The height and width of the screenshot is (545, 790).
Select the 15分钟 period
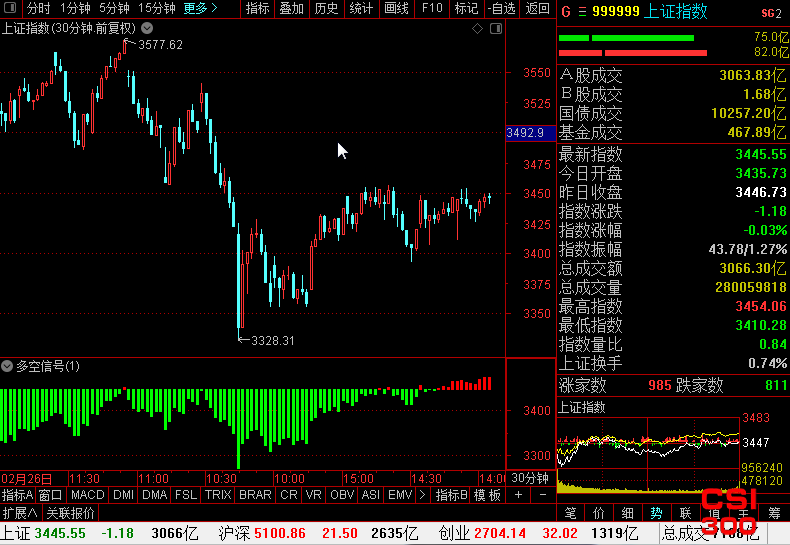point(157,8)
